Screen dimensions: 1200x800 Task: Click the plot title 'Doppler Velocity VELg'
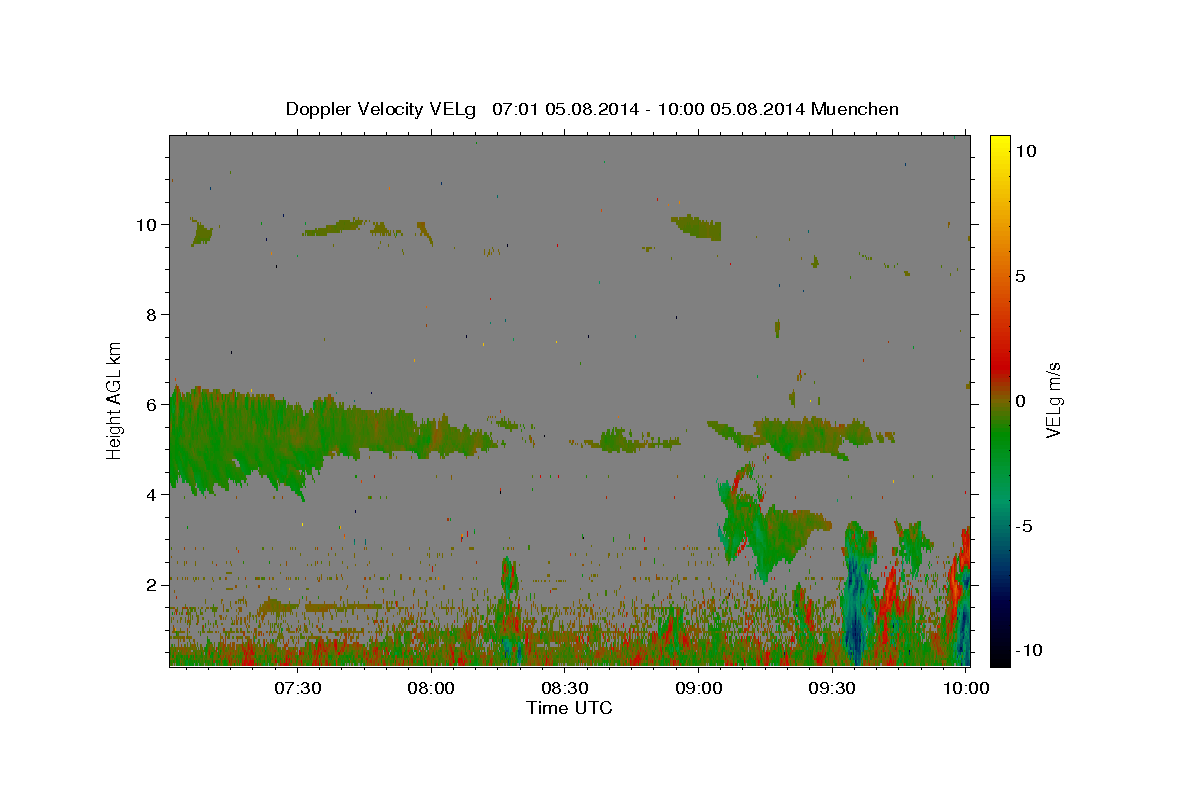(383, 109)
